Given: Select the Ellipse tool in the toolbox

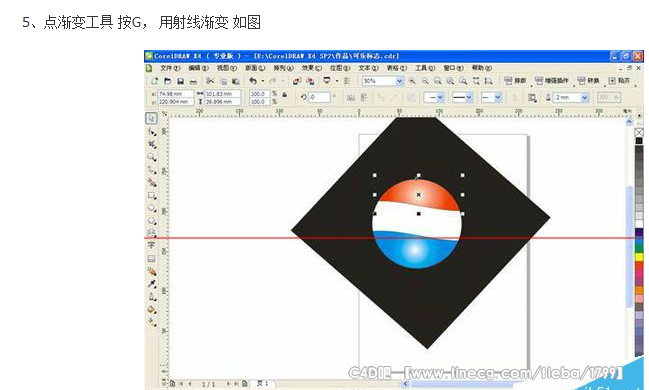Looking at the screenshot, I should tap(151, 208).
